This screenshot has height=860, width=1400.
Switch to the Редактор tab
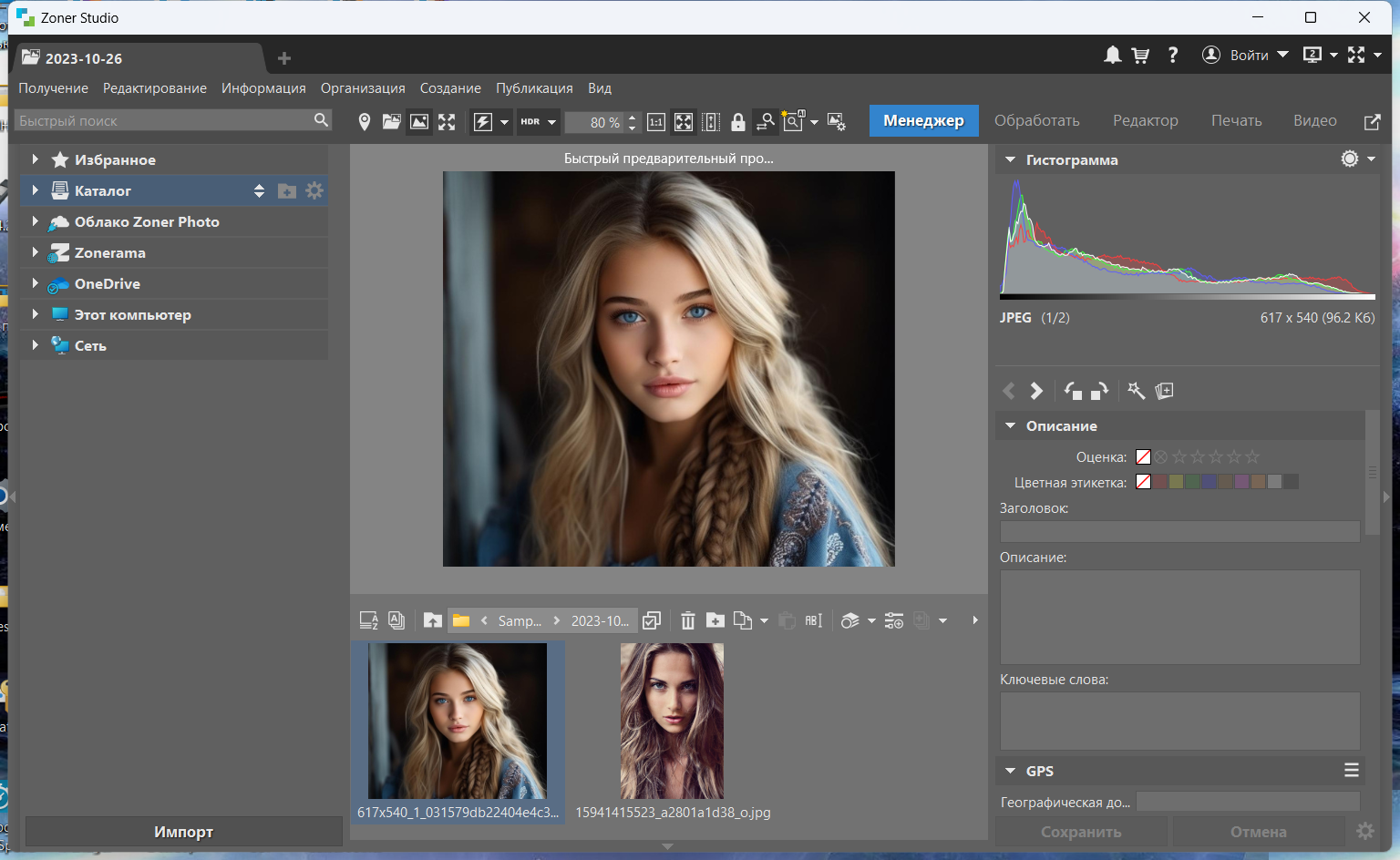(1145, 121)
